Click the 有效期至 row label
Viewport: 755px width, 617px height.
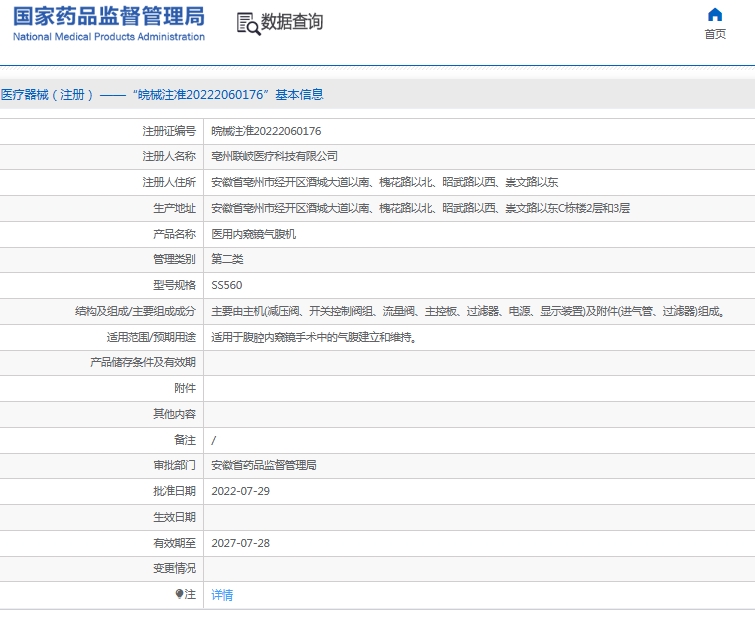[174, 543]
